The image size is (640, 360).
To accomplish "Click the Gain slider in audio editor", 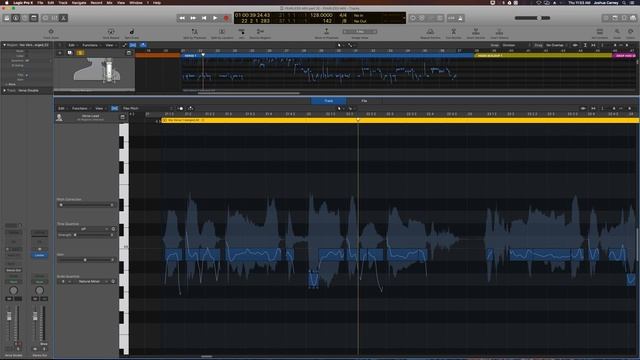I will coord(85,260).
